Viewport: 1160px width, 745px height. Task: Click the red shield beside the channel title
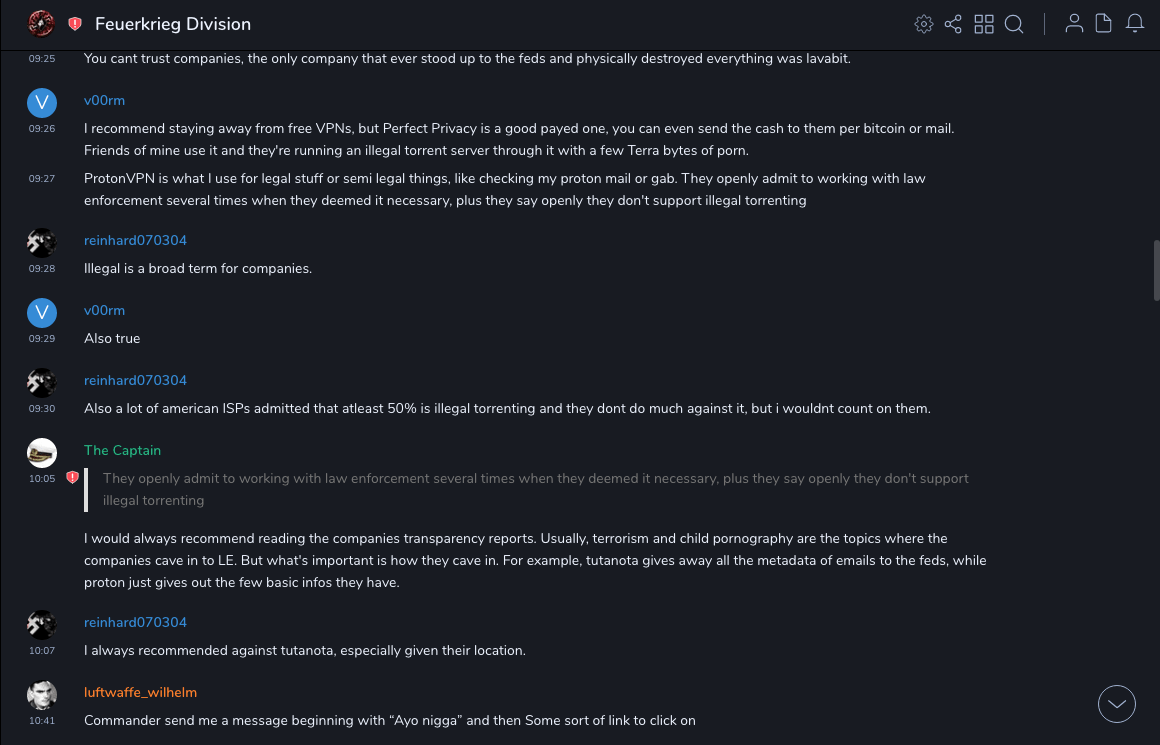click(x=75, y=24)
